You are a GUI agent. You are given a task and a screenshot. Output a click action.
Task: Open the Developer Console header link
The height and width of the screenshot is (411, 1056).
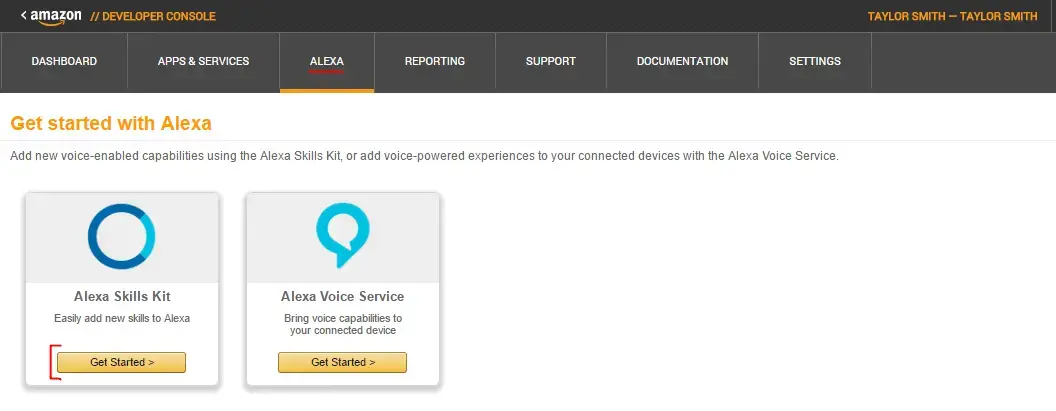pos(152,16)
